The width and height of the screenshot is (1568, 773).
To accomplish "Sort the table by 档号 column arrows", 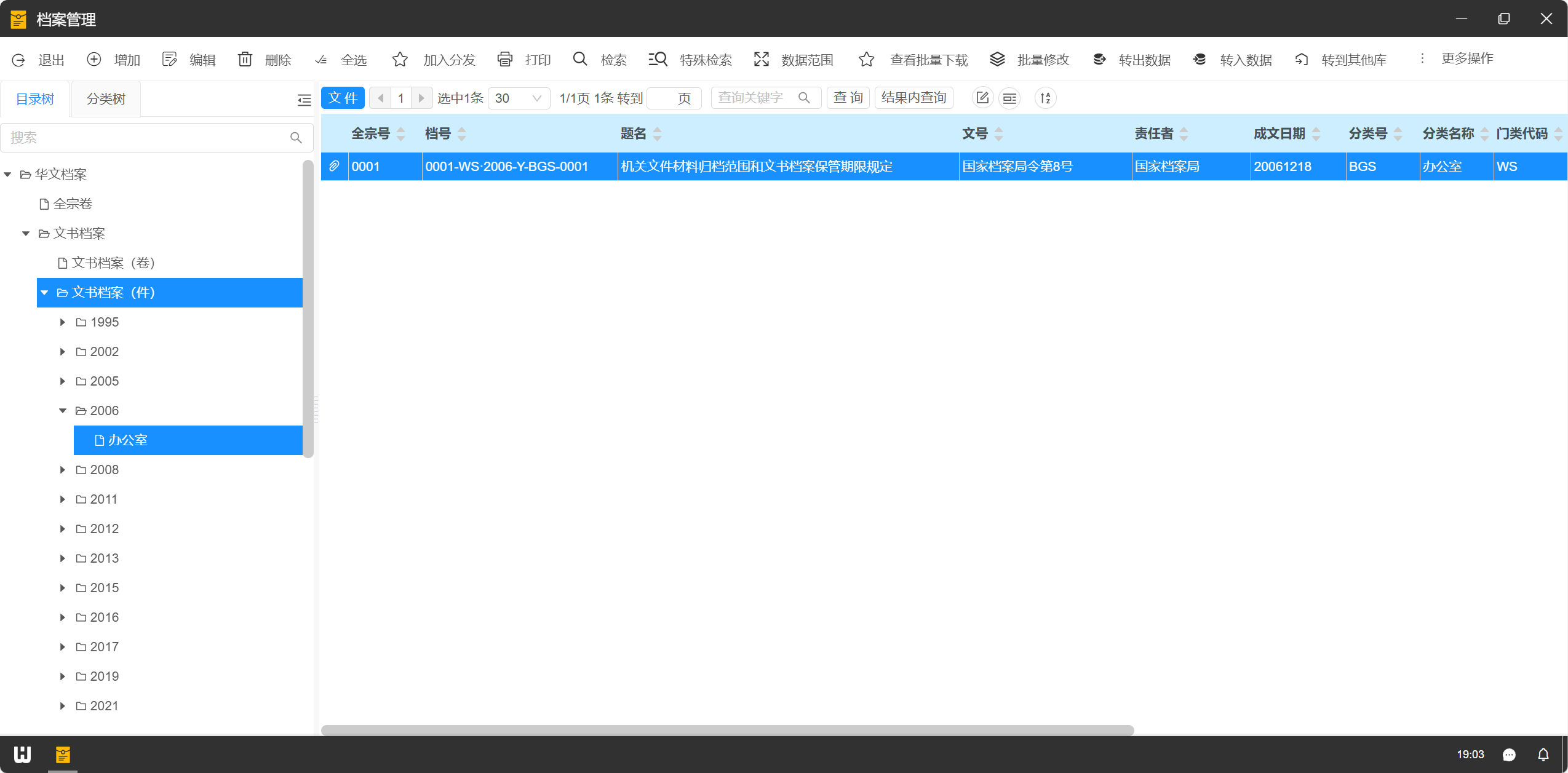I will [462, 133].
